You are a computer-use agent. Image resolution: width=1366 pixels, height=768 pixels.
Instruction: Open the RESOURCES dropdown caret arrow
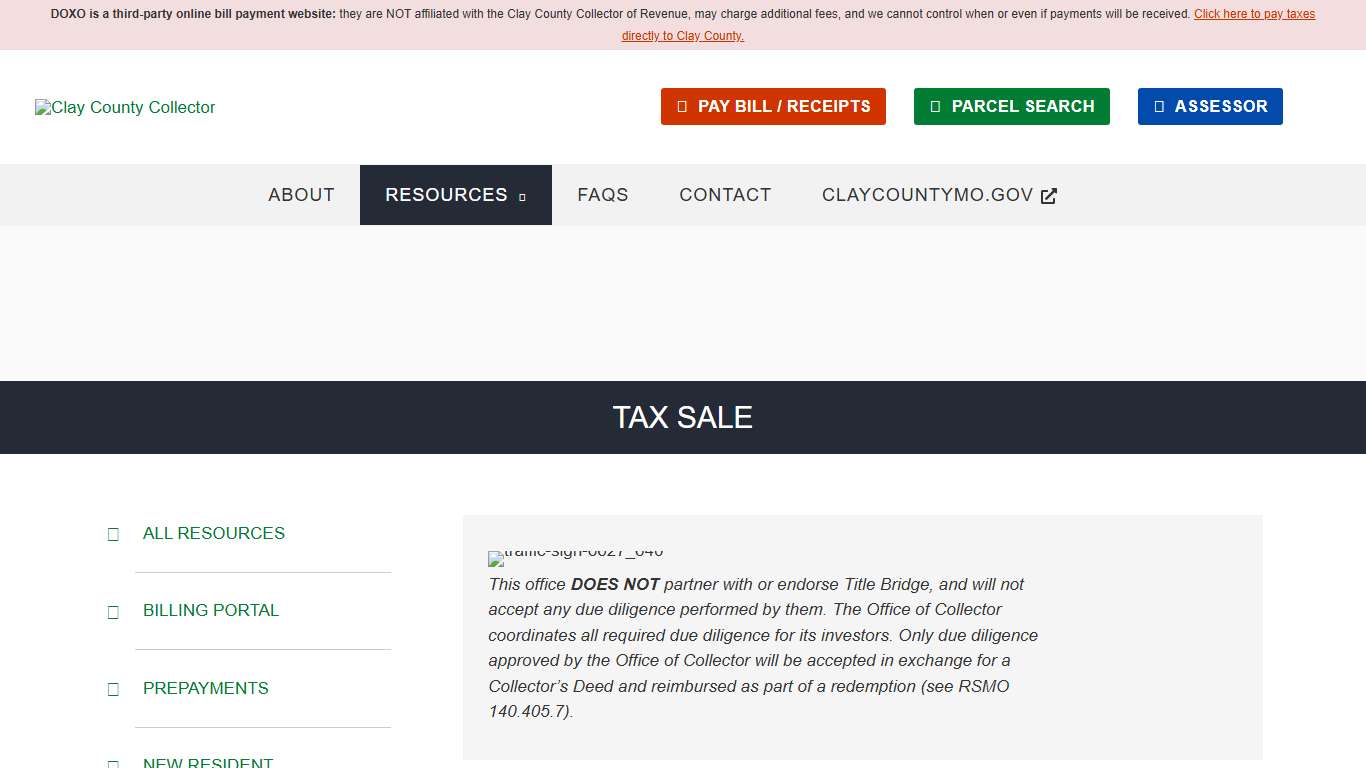point(522,197)
